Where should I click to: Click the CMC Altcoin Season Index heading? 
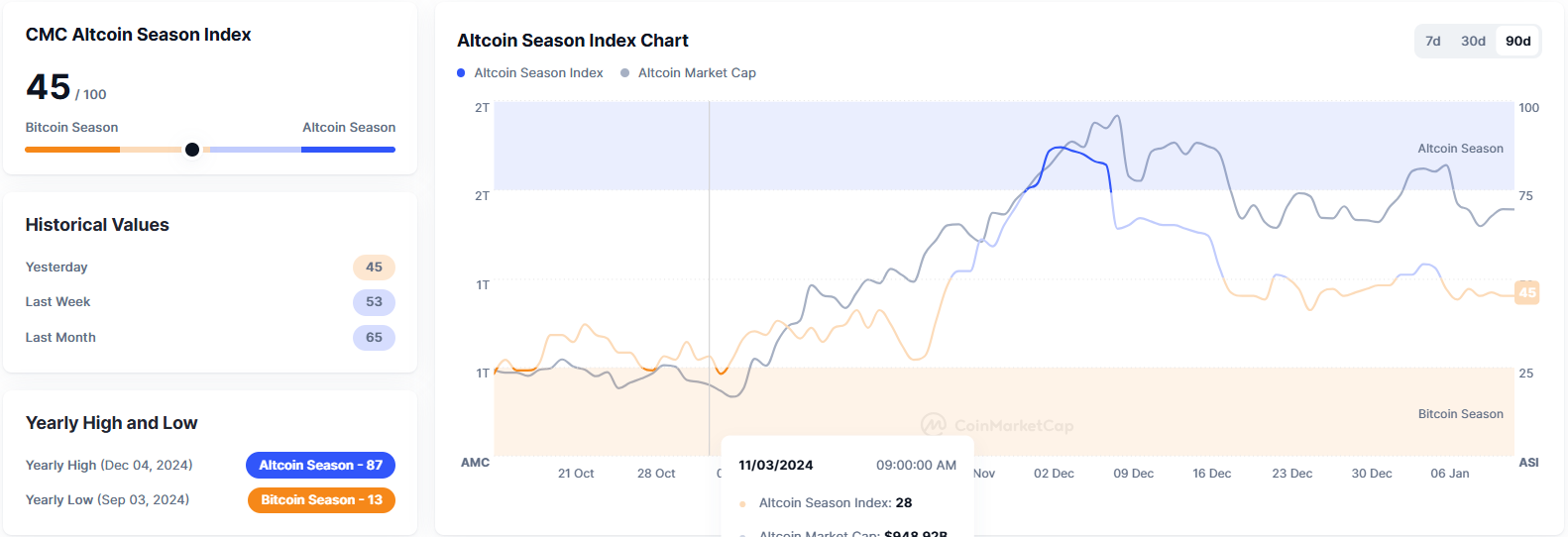coord(138,35)
